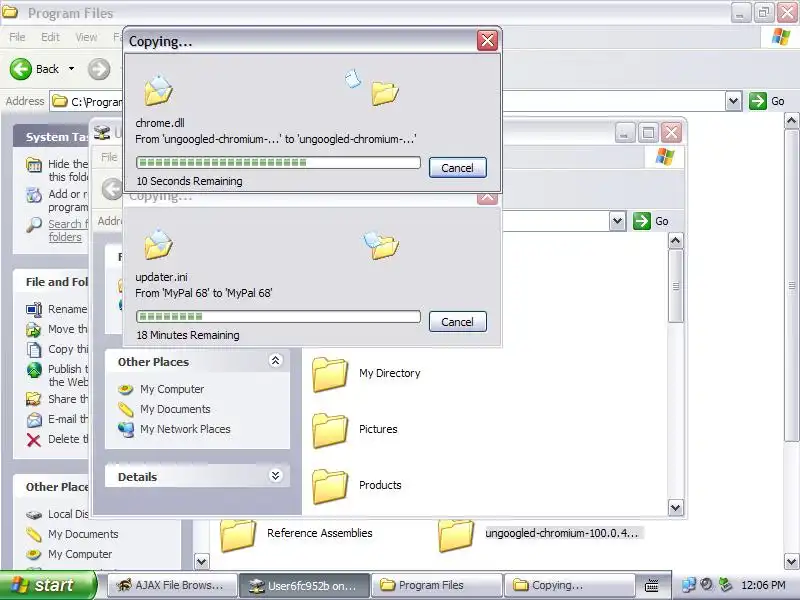Image resolution: width=800 pixels, height=600 pixels.
Task: Expand the Program Files address dropdown
Action: pyautogui.click(x=733, y=101)
